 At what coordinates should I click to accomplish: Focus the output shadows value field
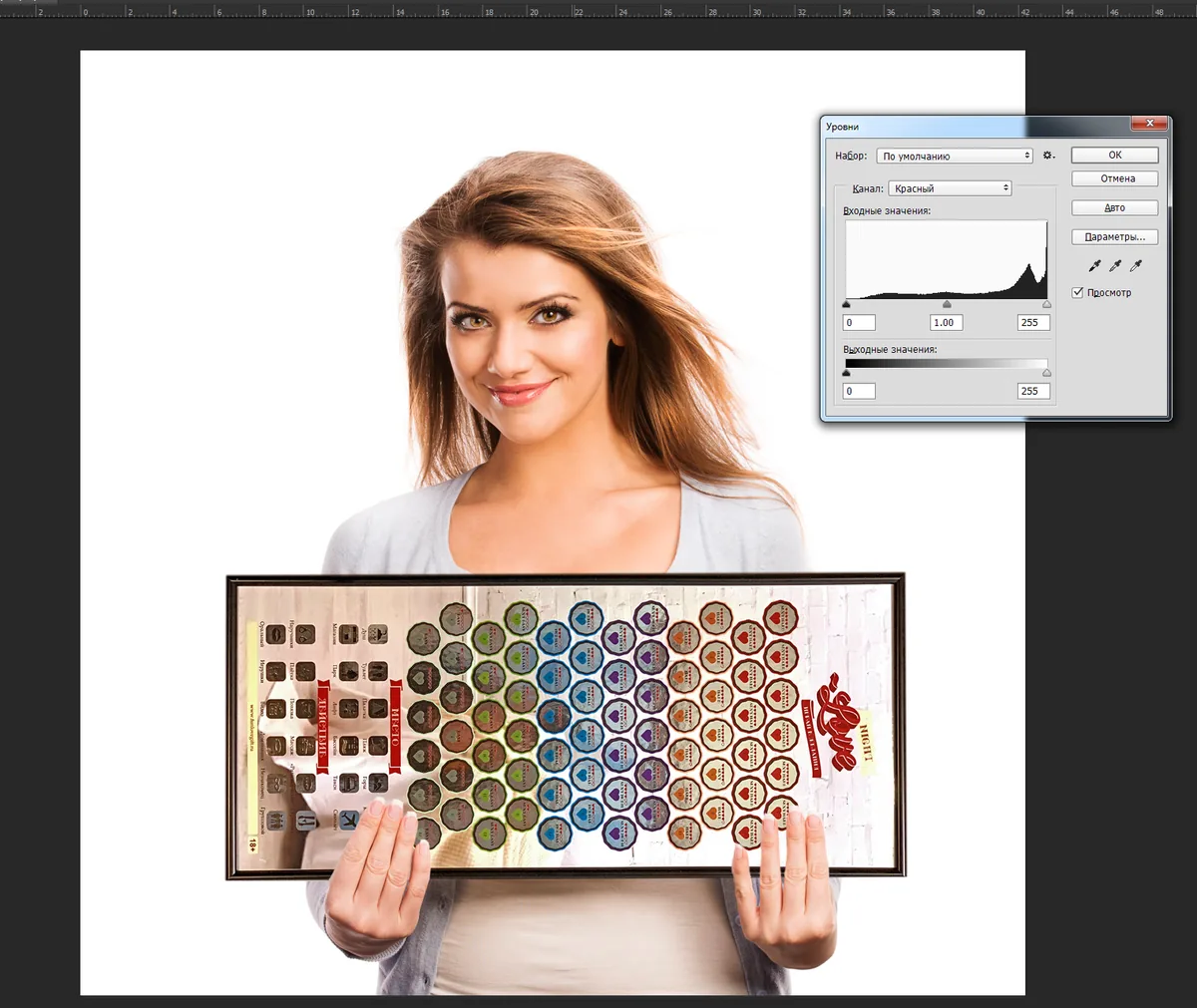point(859,391)
